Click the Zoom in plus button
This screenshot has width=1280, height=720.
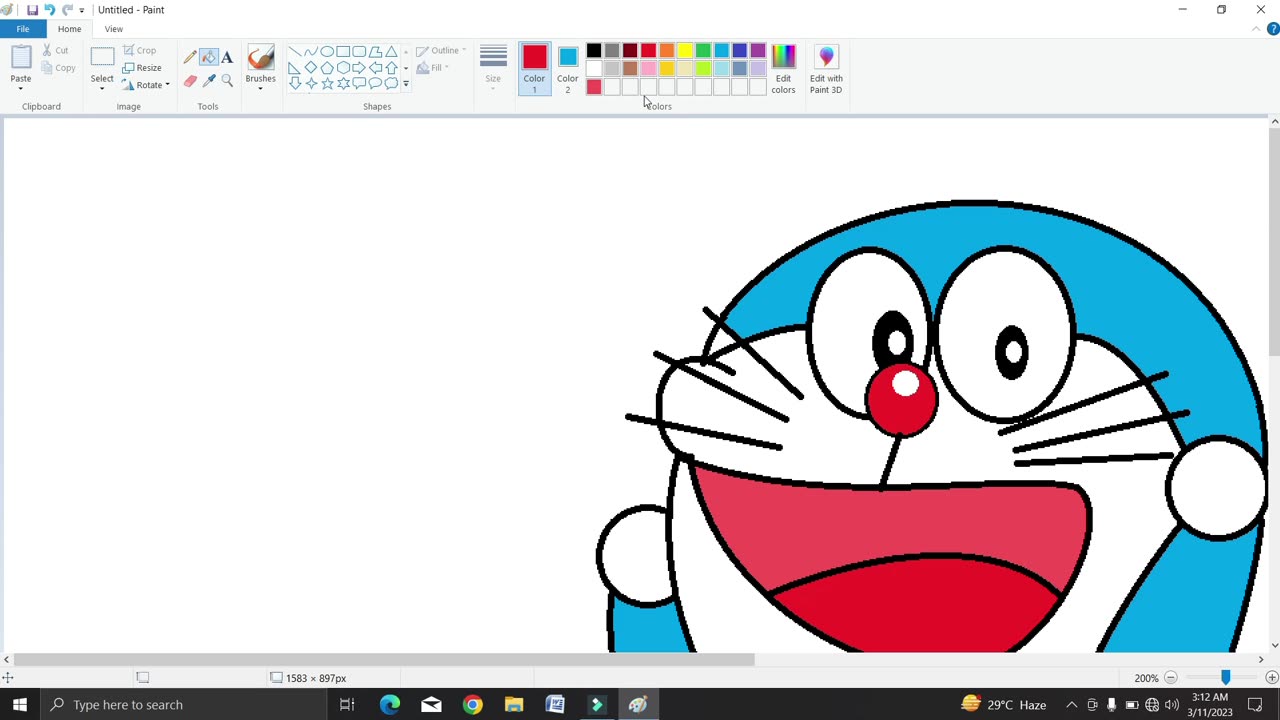click(1272, 678)
